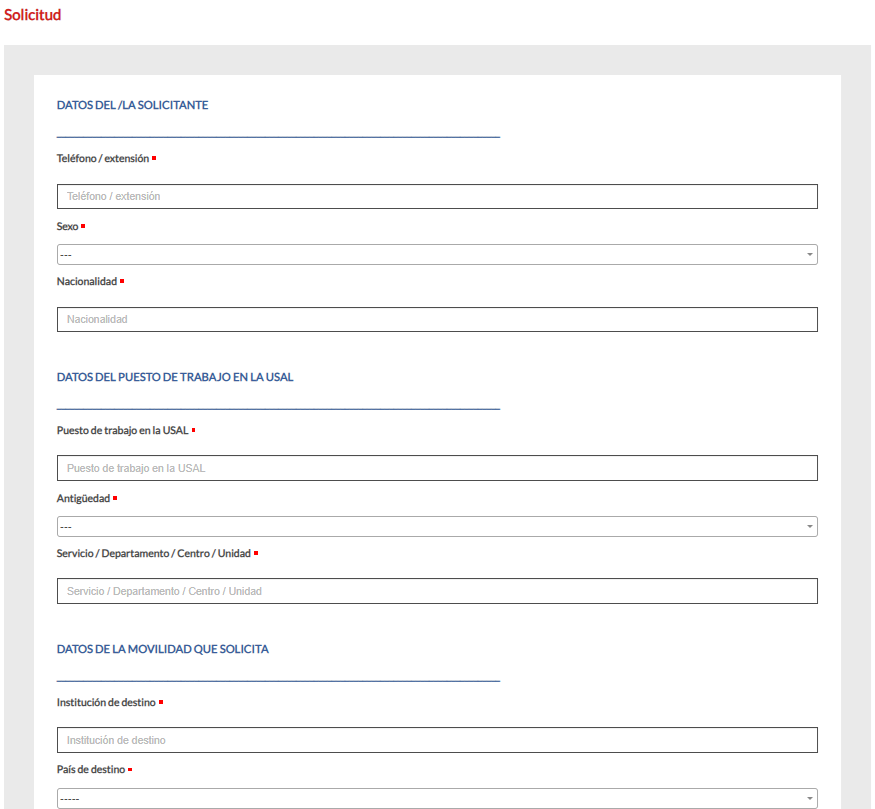This screenshot has width=875, height=809.
Task: Click the Teléfono / extensión label
Action: 102,158
